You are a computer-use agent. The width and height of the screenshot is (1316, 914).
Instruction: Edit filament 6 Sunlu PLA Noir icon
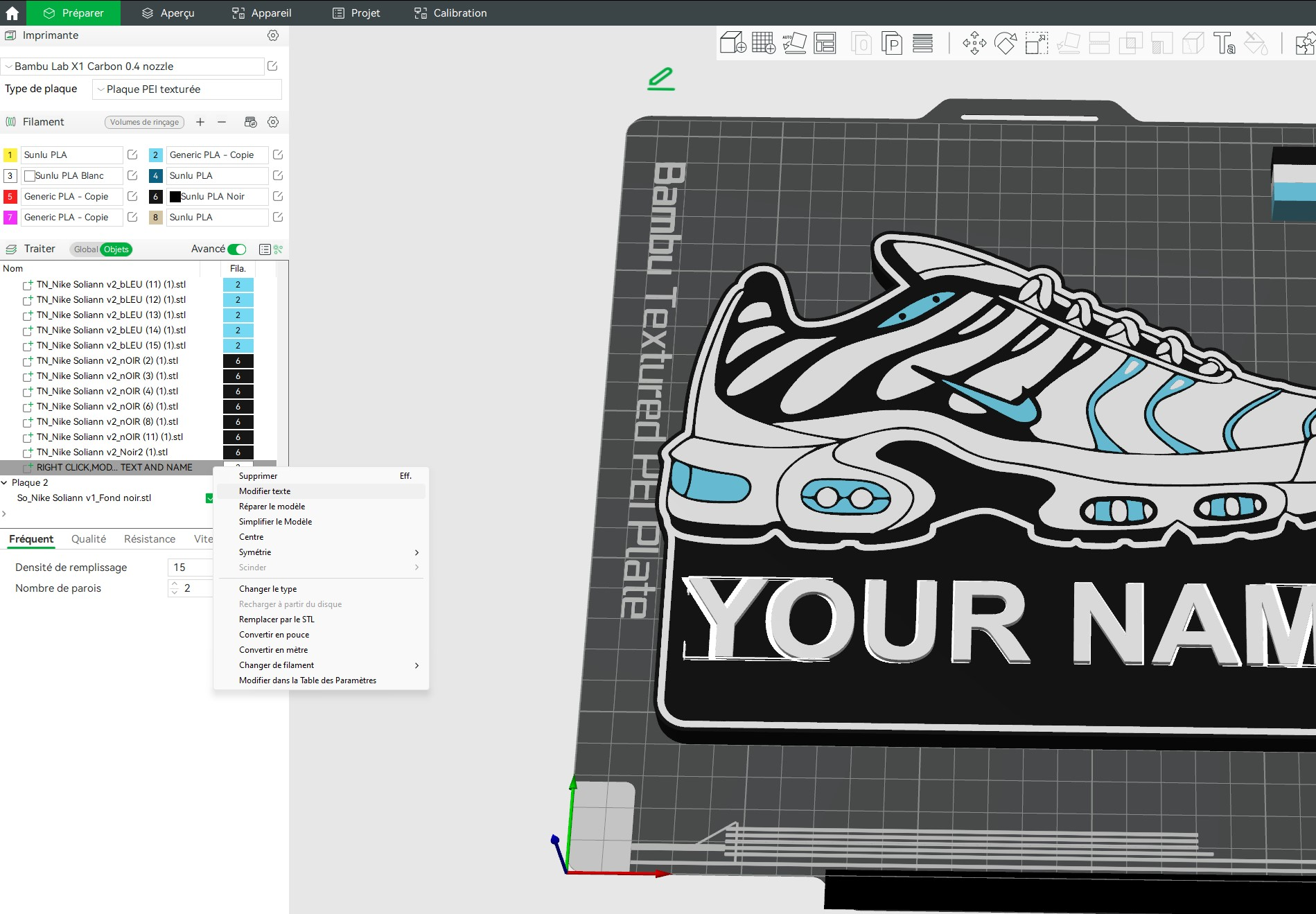(x=278, y=196)
